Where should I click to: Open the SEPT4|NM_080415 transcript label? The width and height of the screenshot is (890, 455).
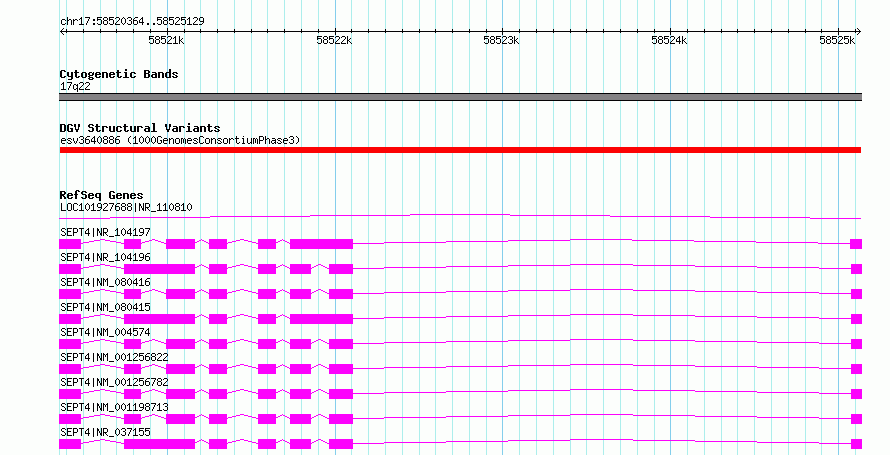pyautogui.click(x=105, y=307)
